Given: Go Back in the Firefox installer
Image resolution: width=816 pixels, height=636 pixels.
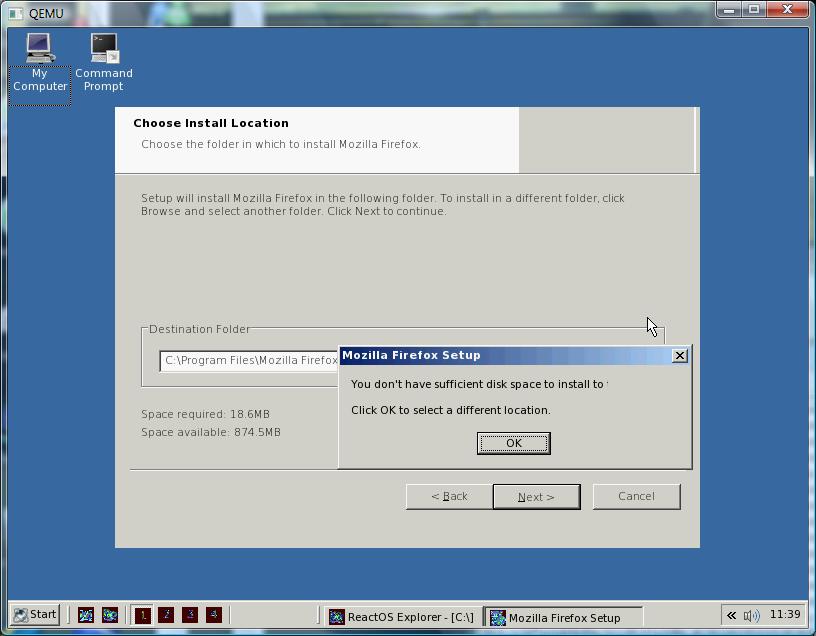Looking at the screenshot, I should click(449, 497).
